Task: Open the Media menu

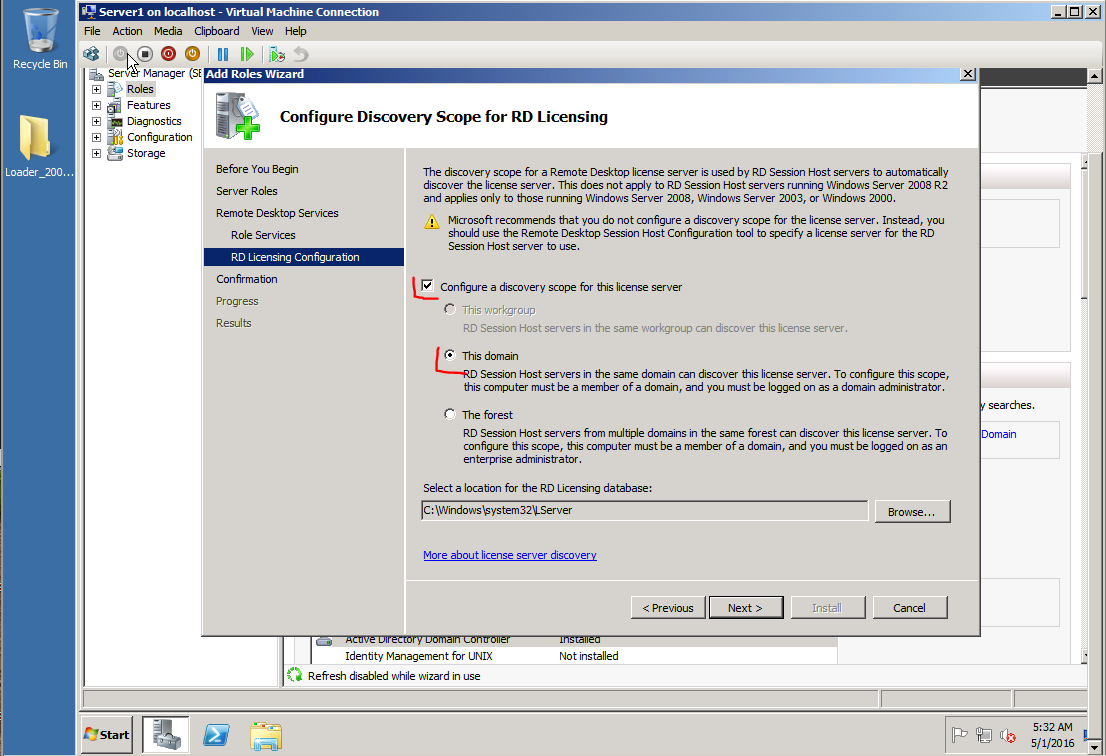Action: (x=168, y=31)
